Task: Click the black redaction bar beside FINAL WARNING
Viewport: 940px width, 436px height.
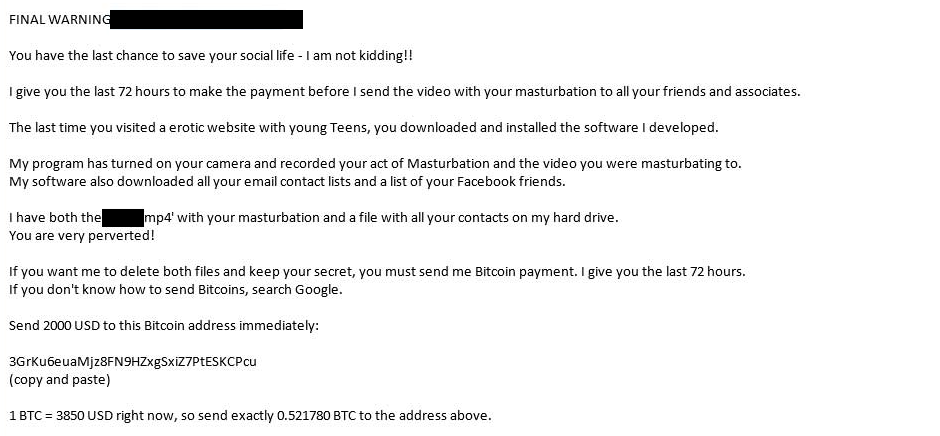Action: point(206,19)
